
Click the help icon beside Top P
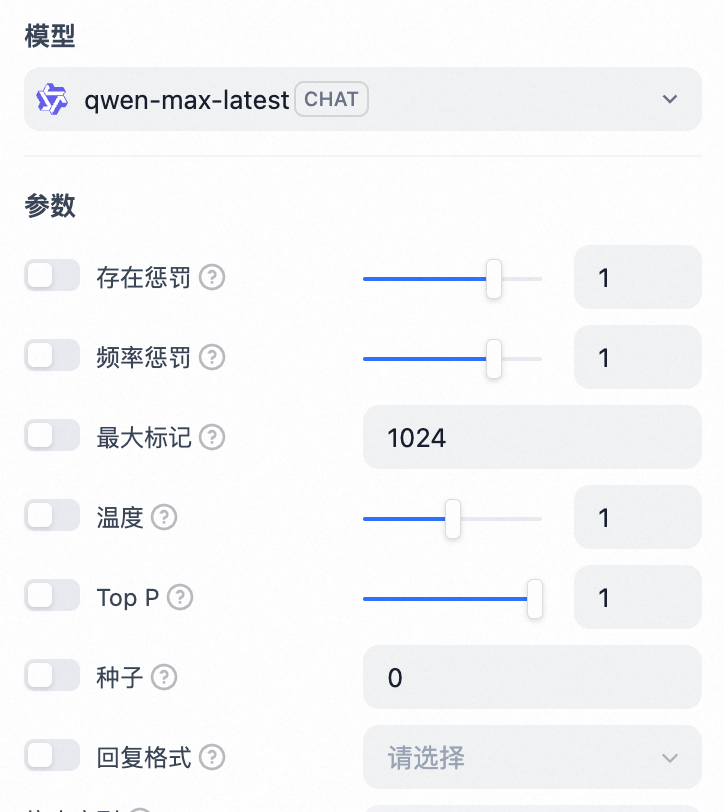pyautogui.click(x=180, y=597)
